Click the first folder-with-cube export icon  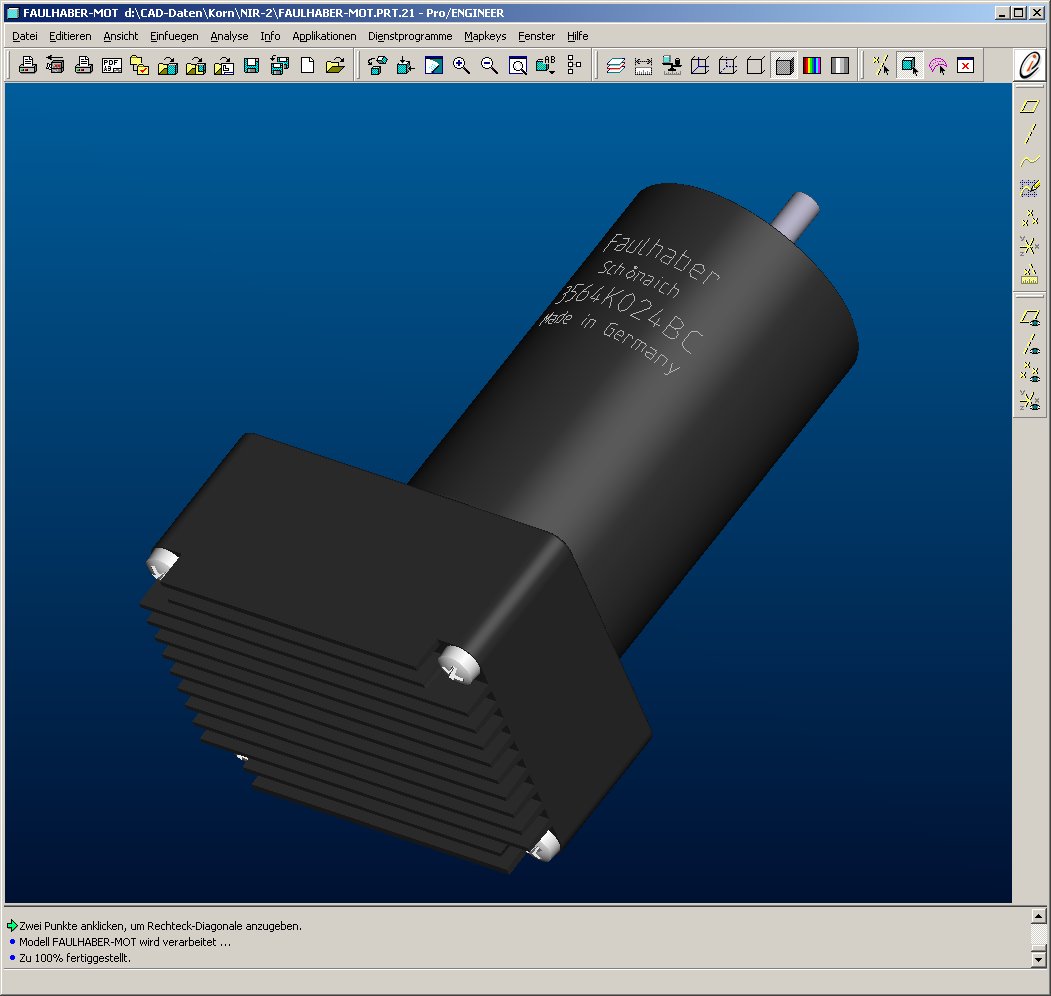(x=168, y=65)
